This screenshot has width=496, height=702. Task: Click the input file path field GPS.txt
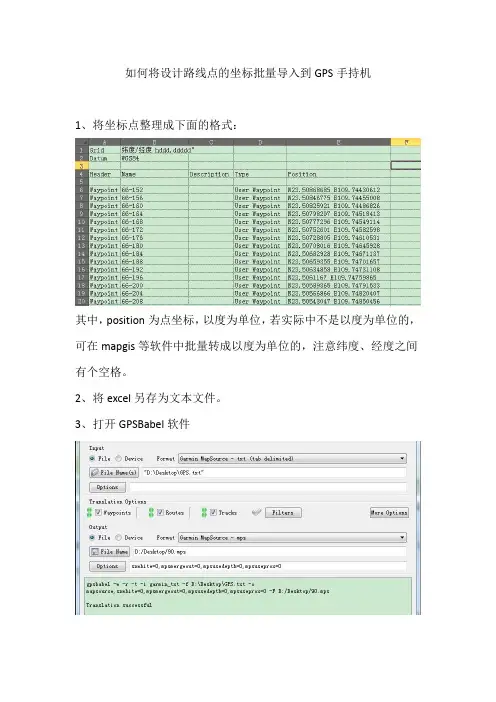pyautogui.click(x=274, y=472)
